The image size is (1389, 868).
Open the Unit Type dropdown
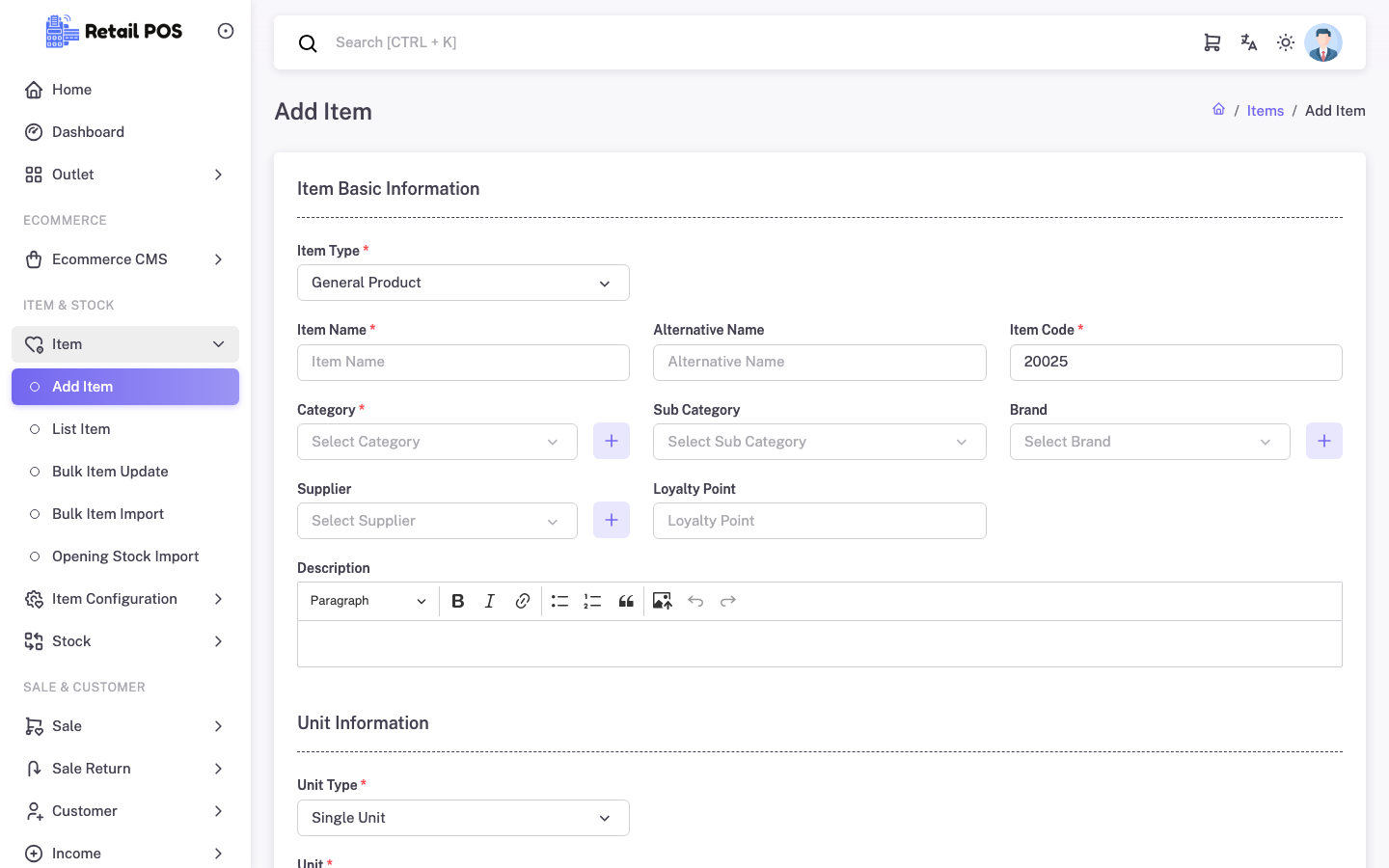point(463,818)
